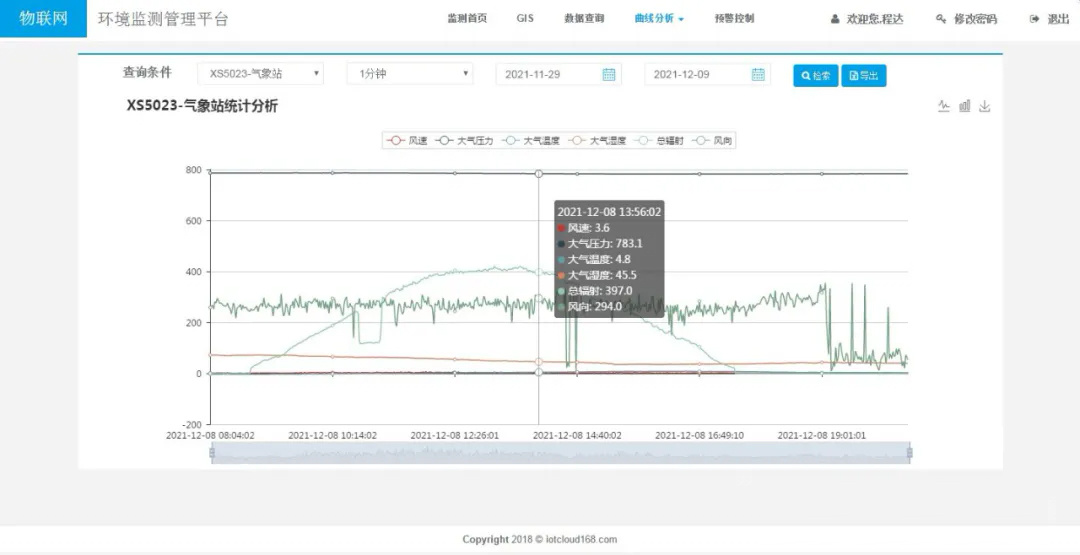
Task: Go to 监测首页 in navigation bar
Action: pos(467,19)
